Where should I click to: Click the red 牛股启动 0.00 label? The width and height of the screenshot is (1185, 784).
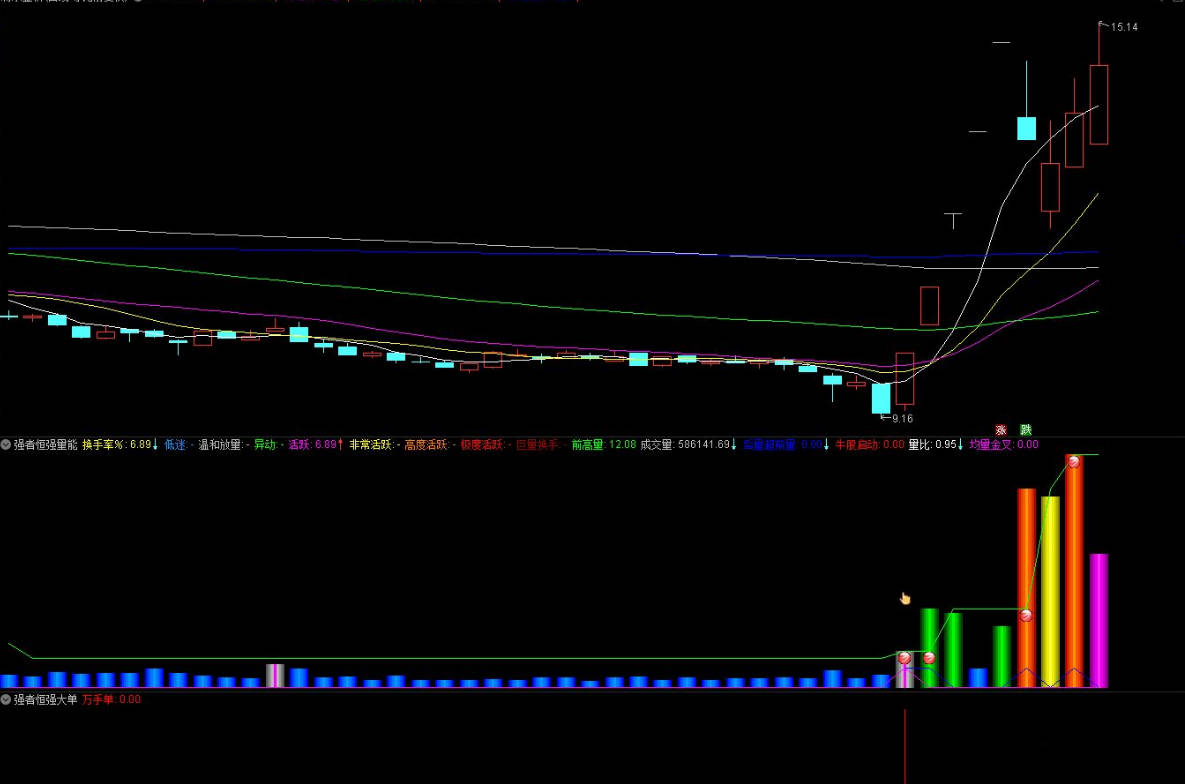(x=869, y=445)
